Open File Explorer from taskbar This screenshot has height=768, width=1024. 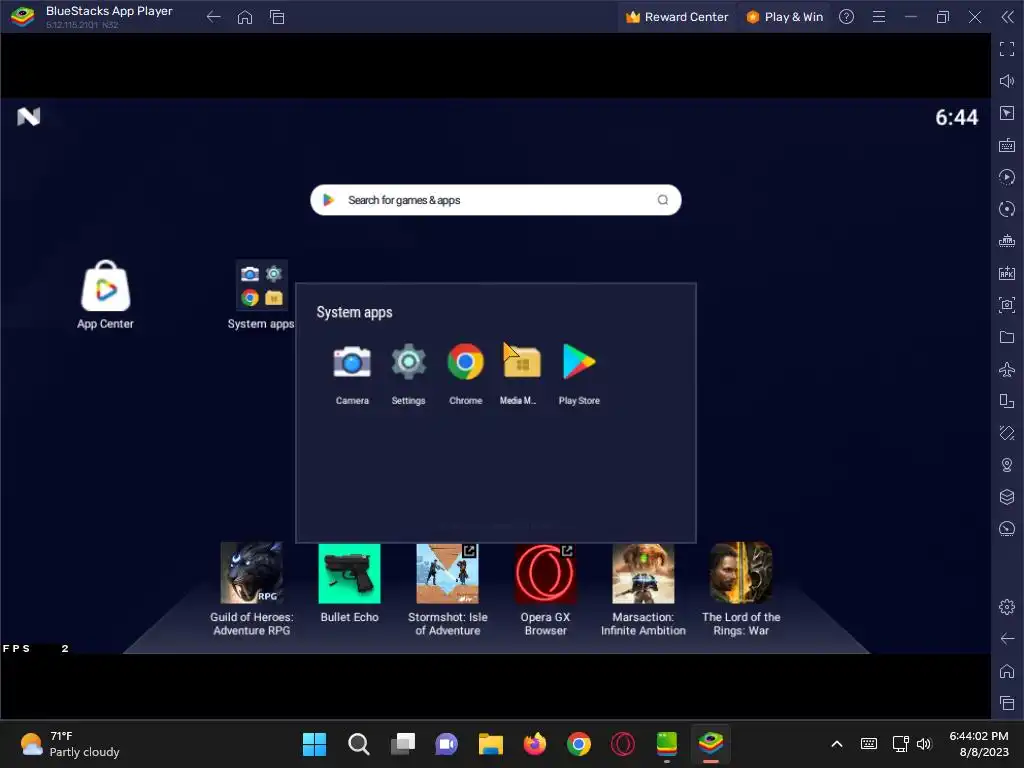coord(490,744)
